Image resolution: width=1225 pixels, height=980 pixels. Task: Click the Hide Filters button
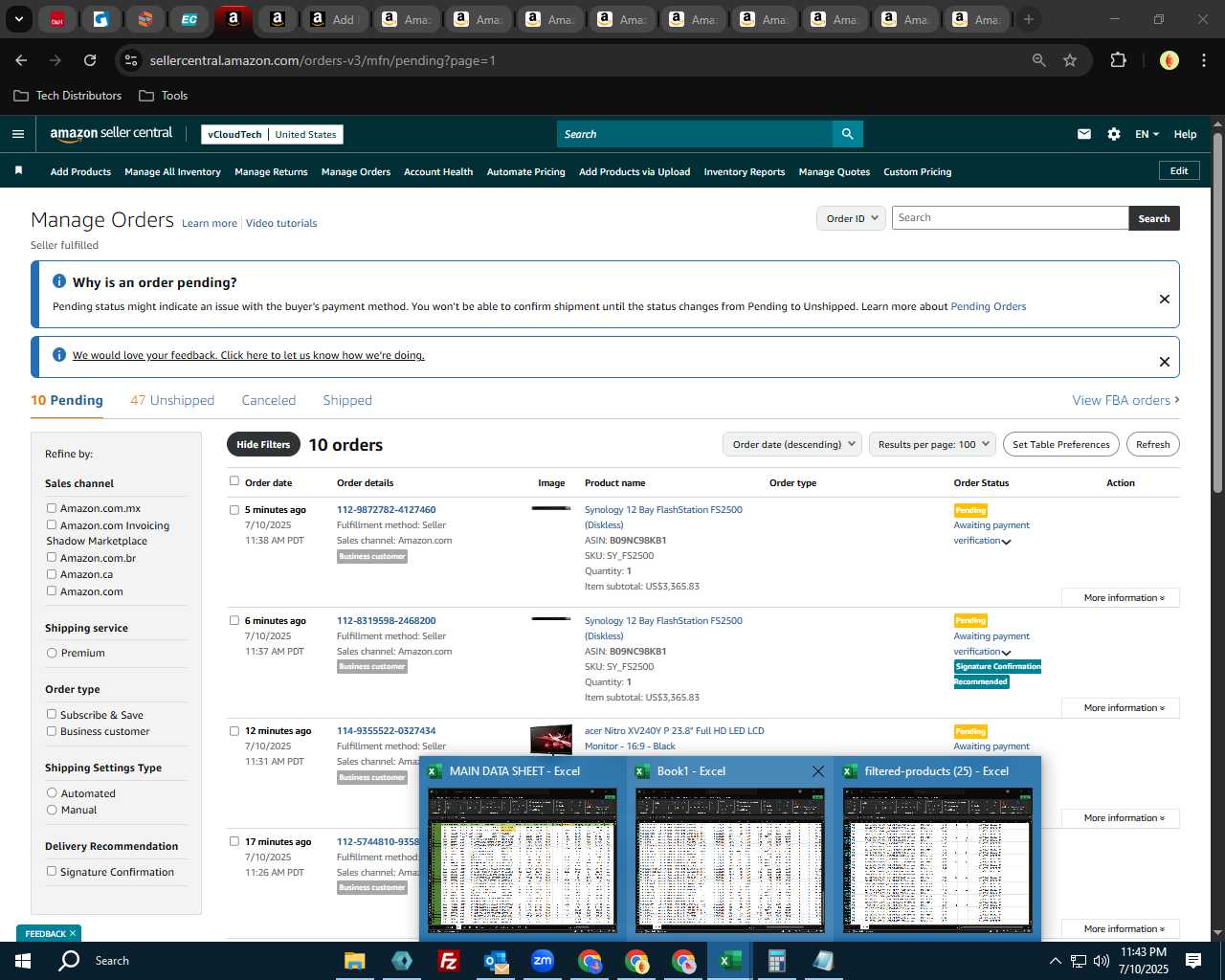point(263,444)
